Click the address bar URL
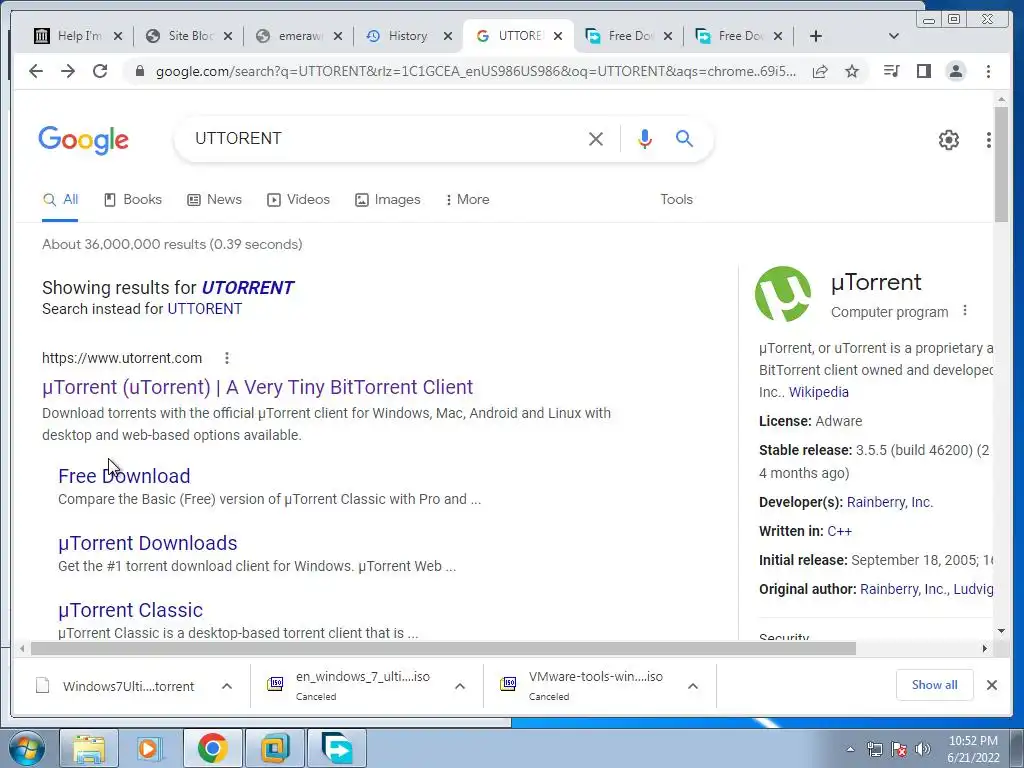The width and height of the screenshot is (1024, 768). pos(475,71)
